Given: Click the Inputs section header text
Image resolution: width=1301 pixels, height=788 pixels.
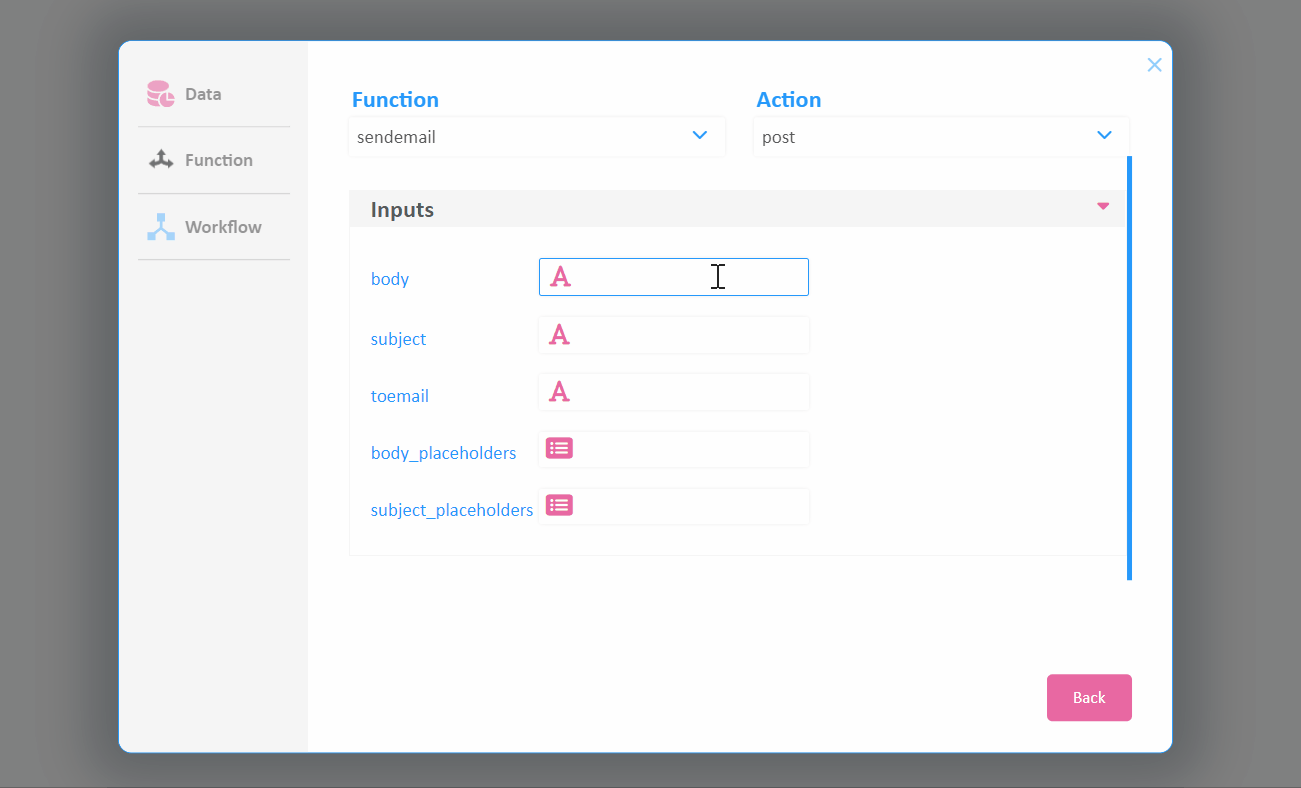Looking at the screenshot, I should pyautogui.click(x=402, y=210).
